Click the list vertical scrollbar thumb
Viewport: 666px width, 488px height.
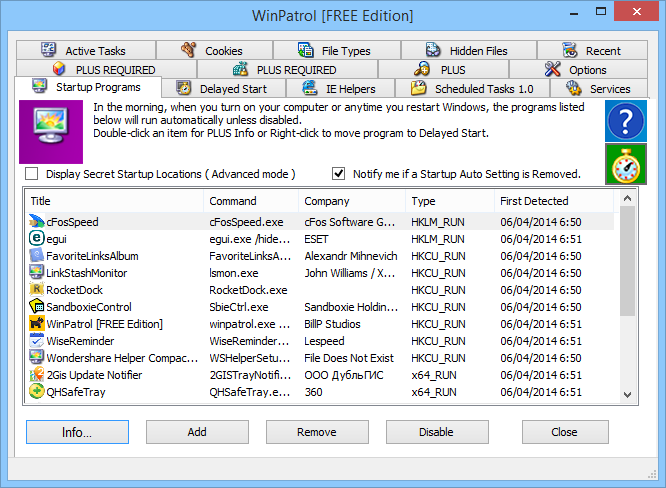tap(627, 261)
